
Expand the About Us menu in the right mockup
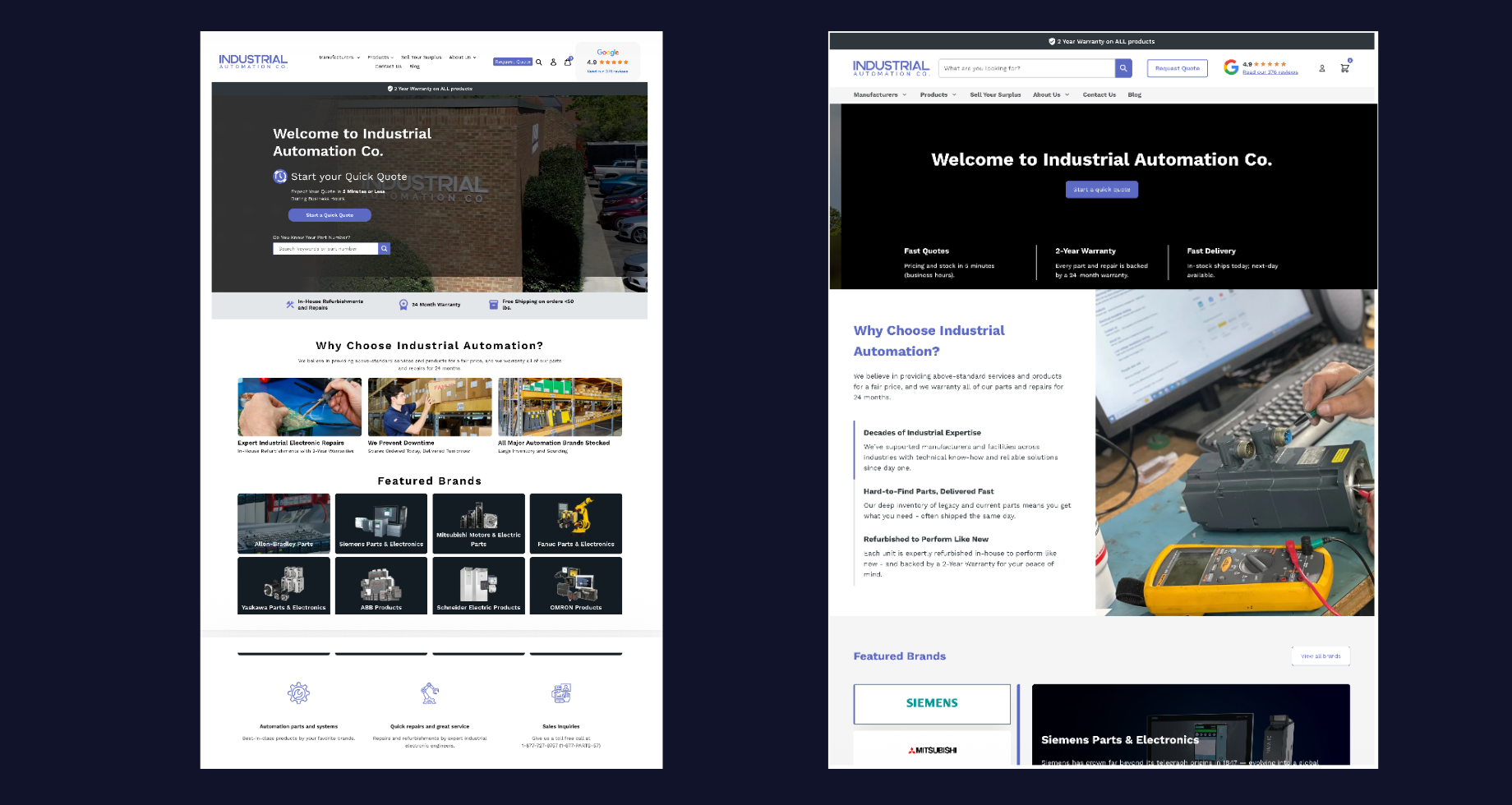click(x=1051, y=94)
